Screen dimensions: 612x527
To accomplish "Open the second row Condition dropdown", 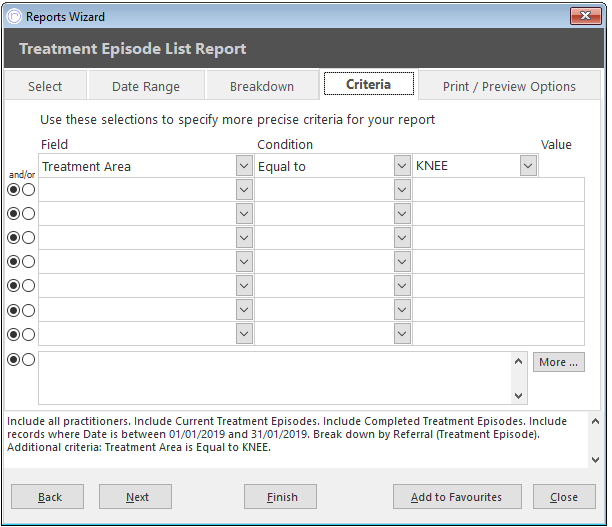I will point(402,190).
